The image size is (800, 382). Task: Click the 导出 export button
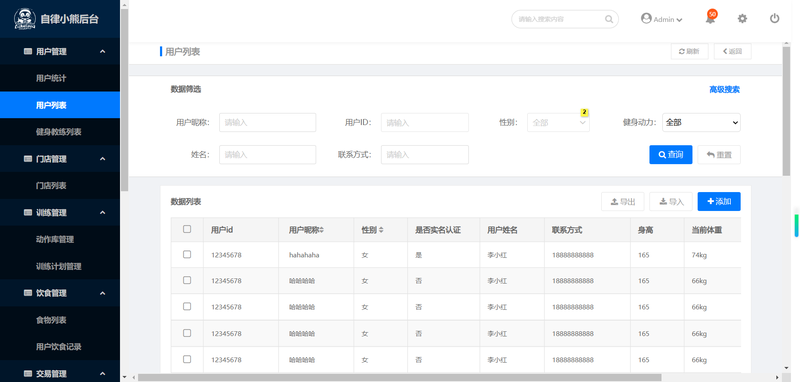pos(622,201)
